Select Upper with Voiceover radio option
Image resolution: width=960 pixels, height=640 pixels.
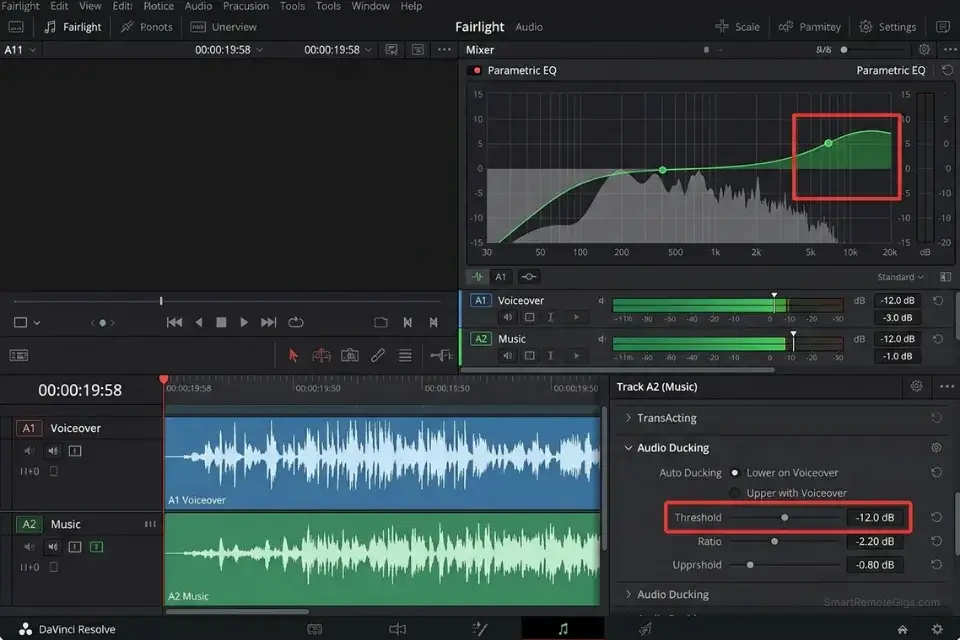pos(735,493)
